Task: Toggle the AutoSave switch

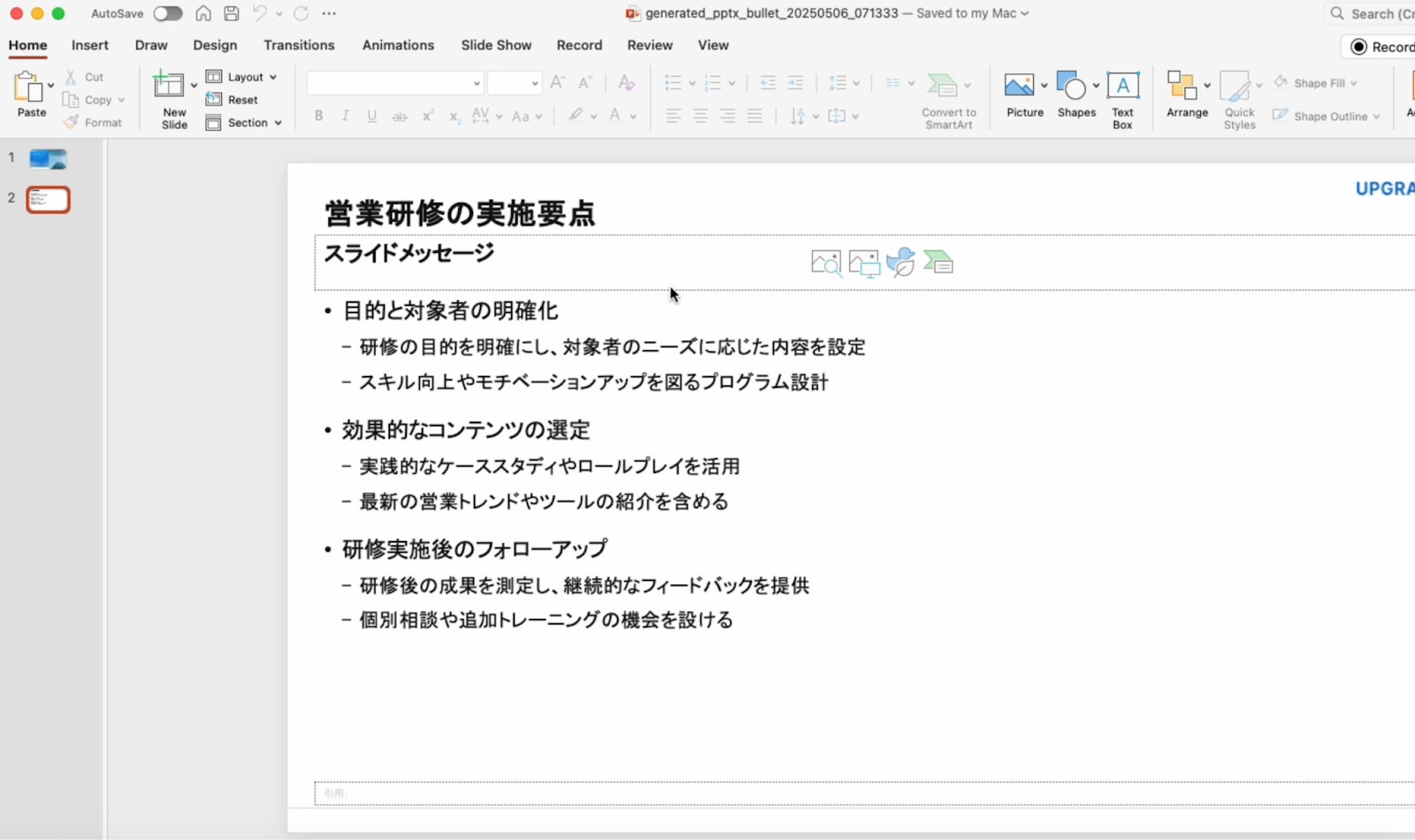Action: 167,13
